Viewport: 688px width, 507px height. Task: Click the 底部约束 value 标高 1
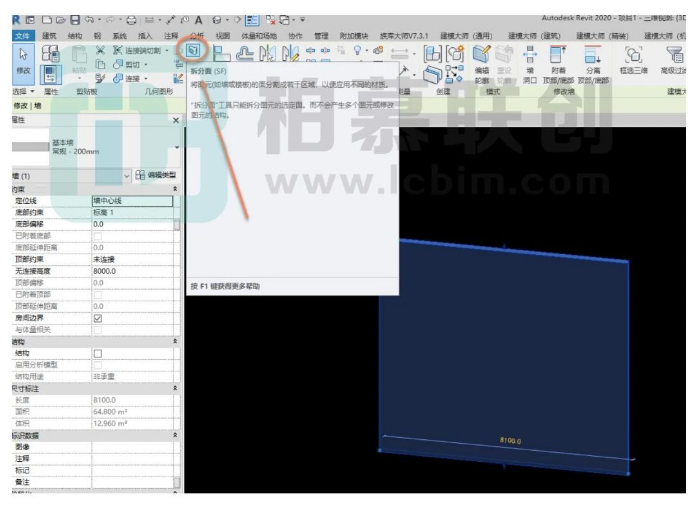click(133, 212)
